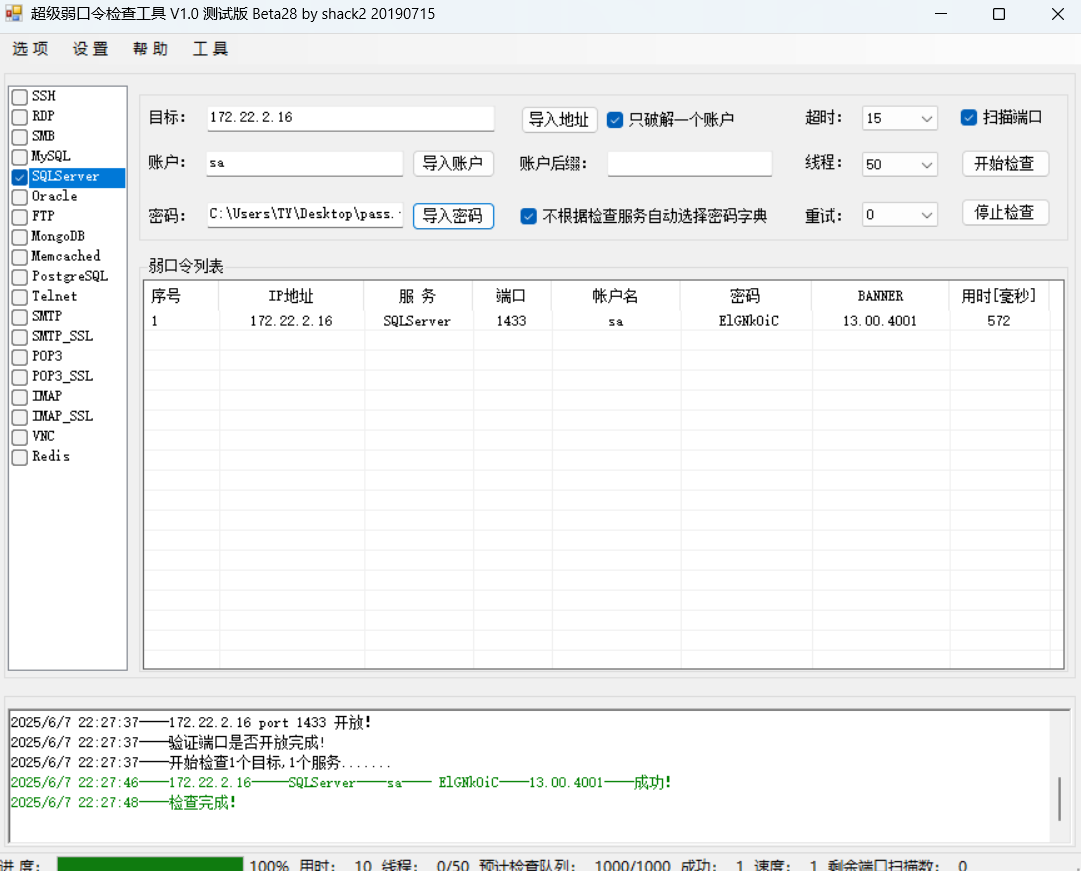Click the 端口 column header
1081x871 pixels.
point(512,297)
